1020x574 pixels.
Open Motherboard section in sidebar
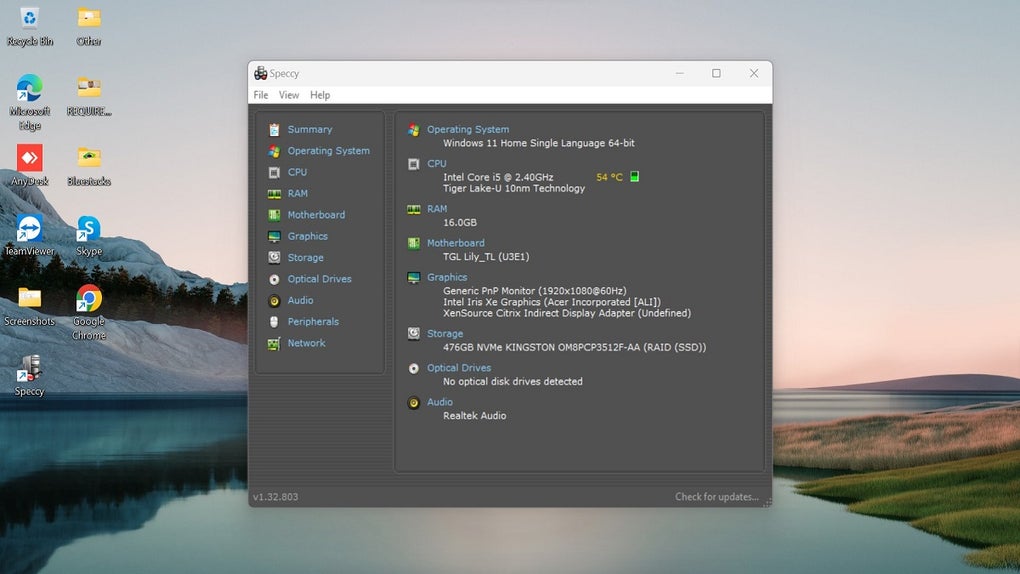[316, 215]
